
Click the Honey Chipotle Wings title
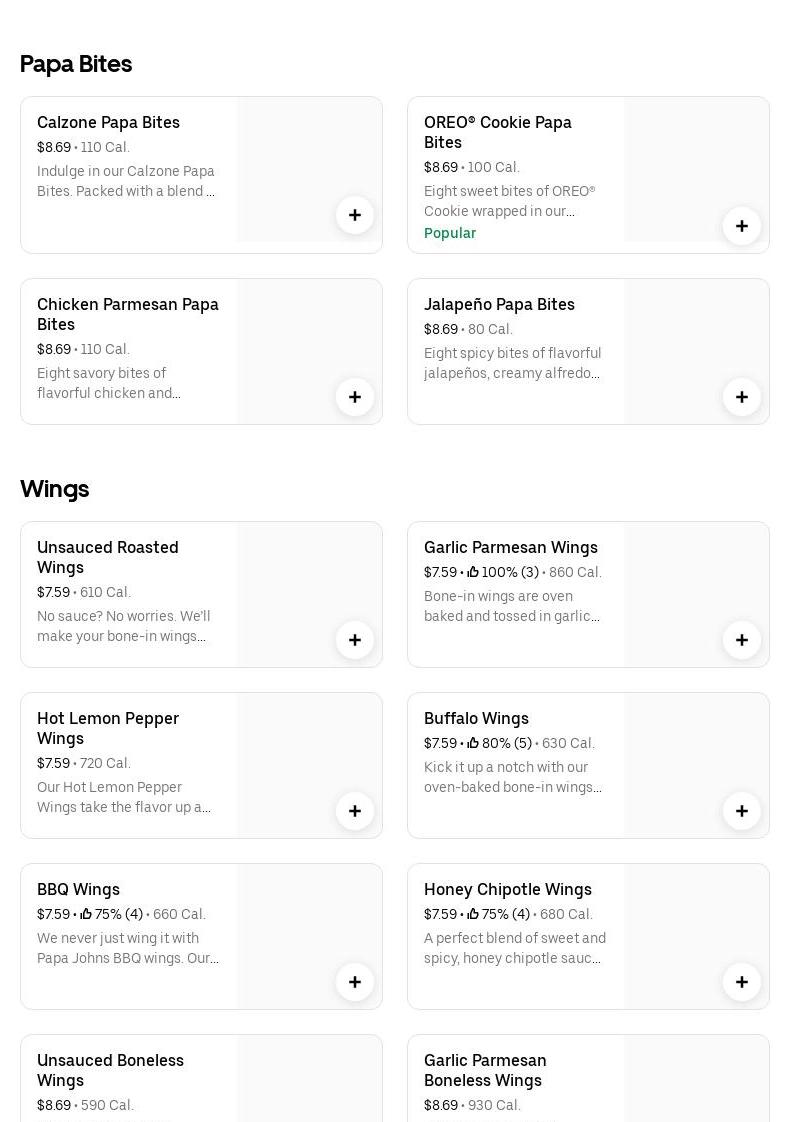pos(507,889)
